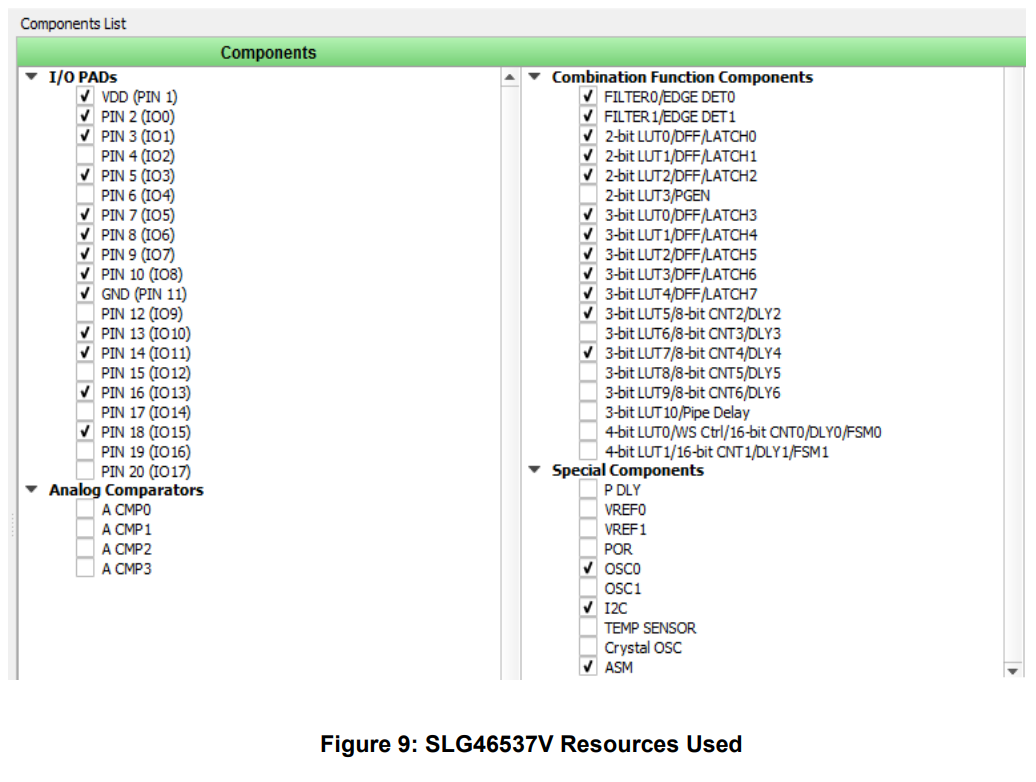Uncheck 3-bit LUT7/8-bit CNT4/DLY4 checkbox
The height and width of the screenshot is (782, 1036).
point(588,353)
